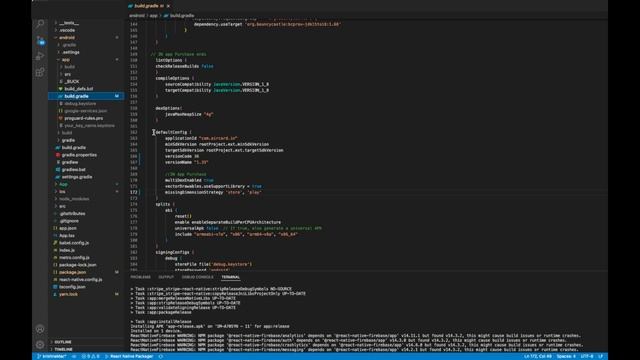
Task: Click the build.gradle breadcrumb segment
Action: (x=182, y=16)
